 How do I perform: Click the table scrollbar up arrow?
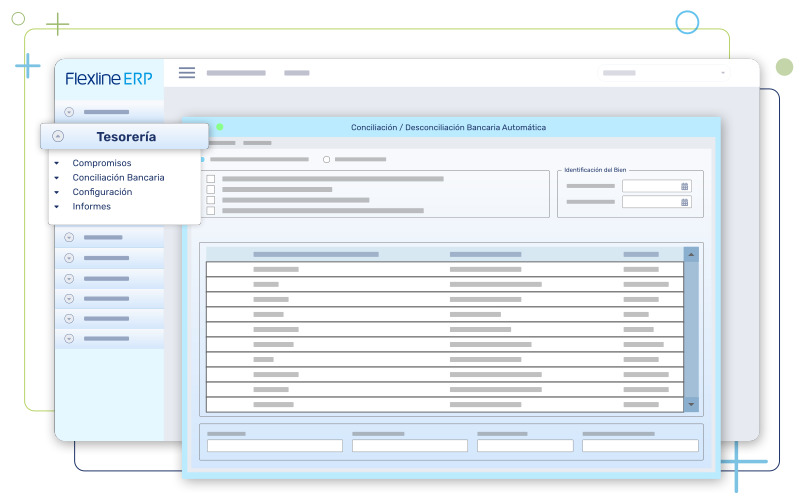coord(691,255)
